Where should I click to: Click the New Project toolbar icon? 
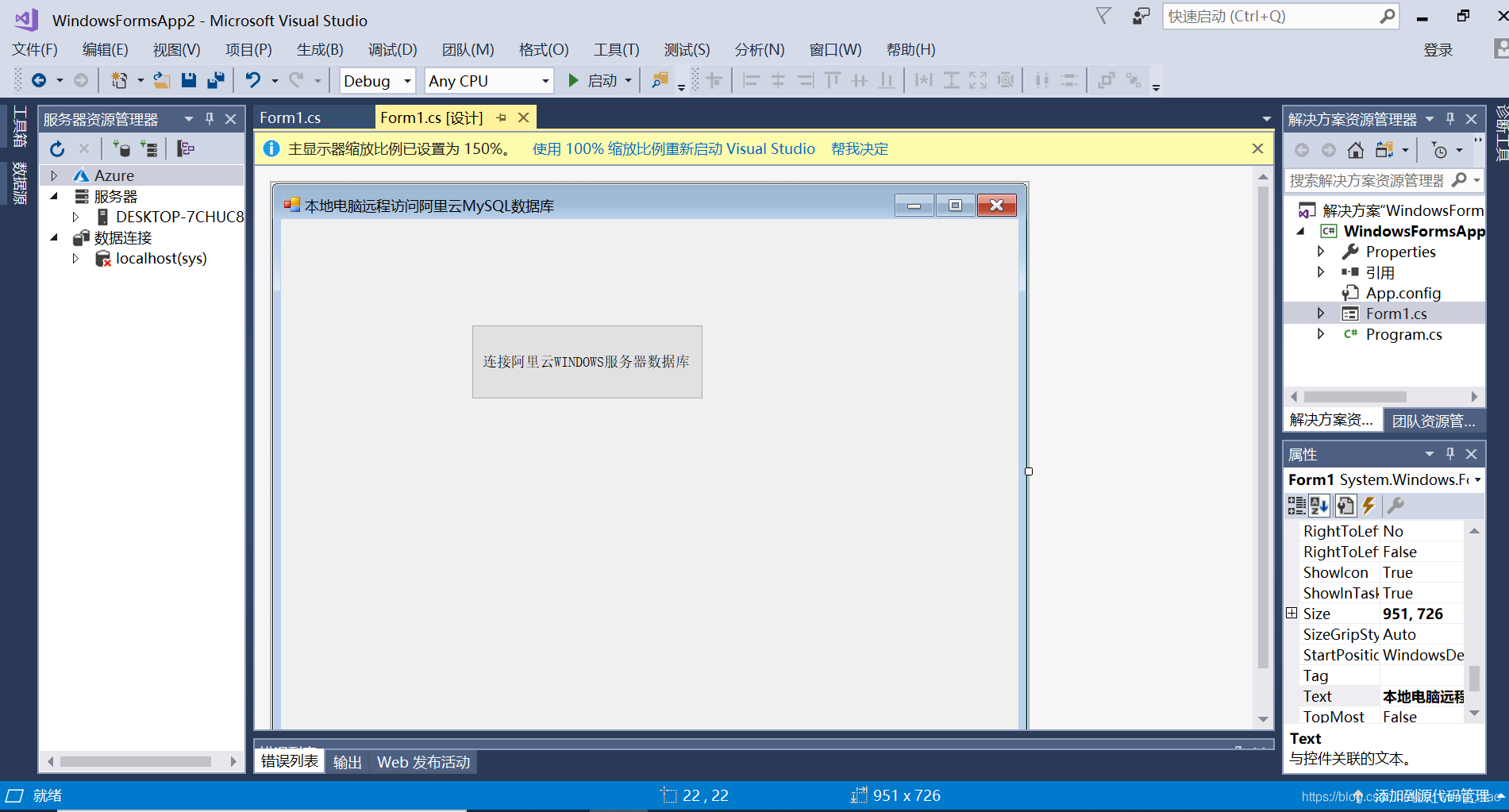point(119,80)
